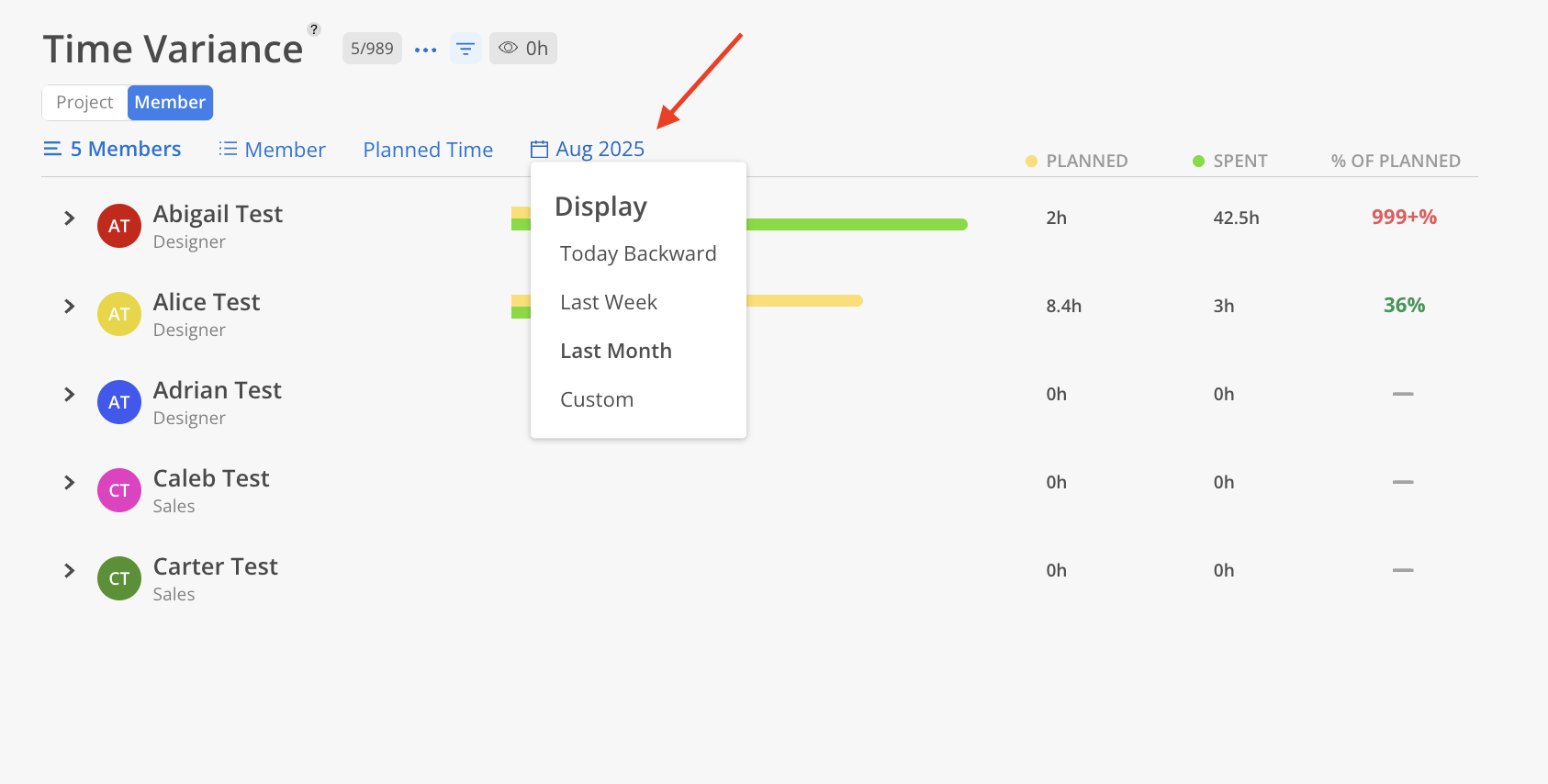The image size is (1548, 784).
Task: Click Caleb Test's pink avatar
Action: 119,490
